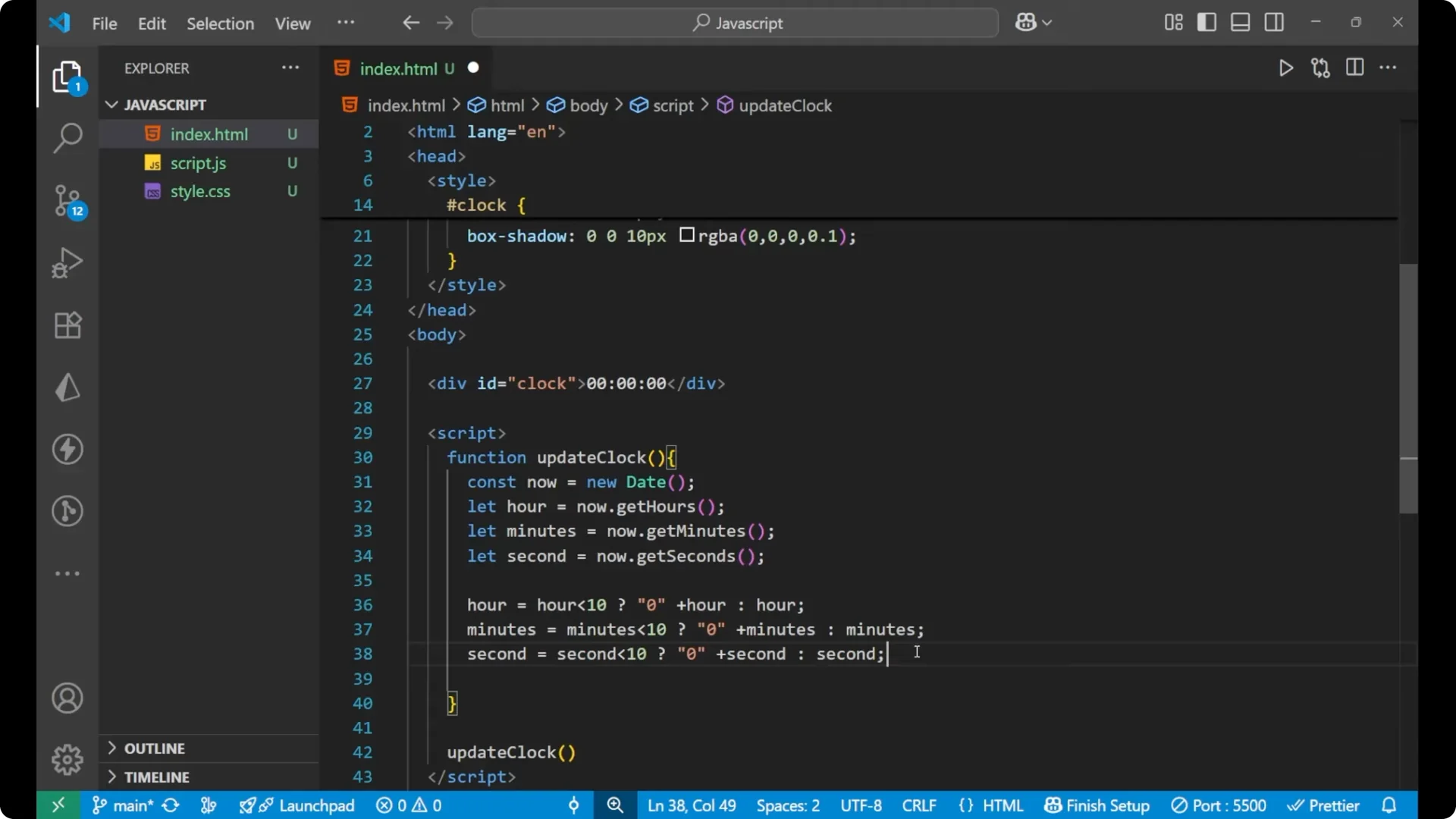Open the Source Control view
This screenshot has width=1456, height=819.
[67, 201]
